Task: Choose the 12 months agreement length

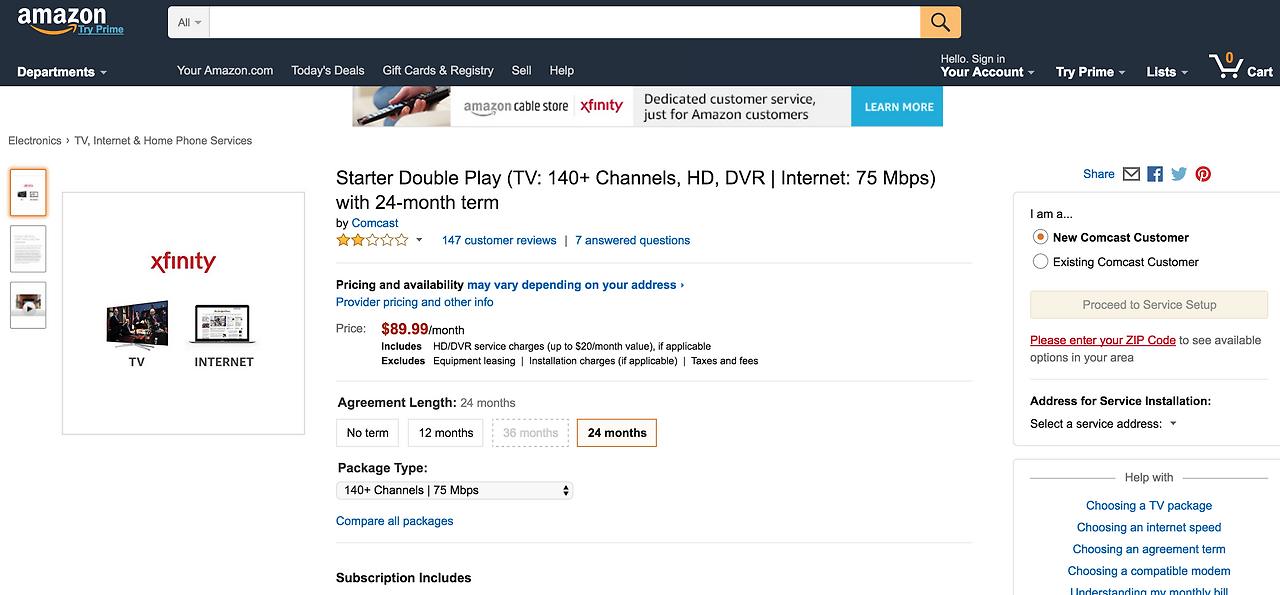Action: [446, 433]
